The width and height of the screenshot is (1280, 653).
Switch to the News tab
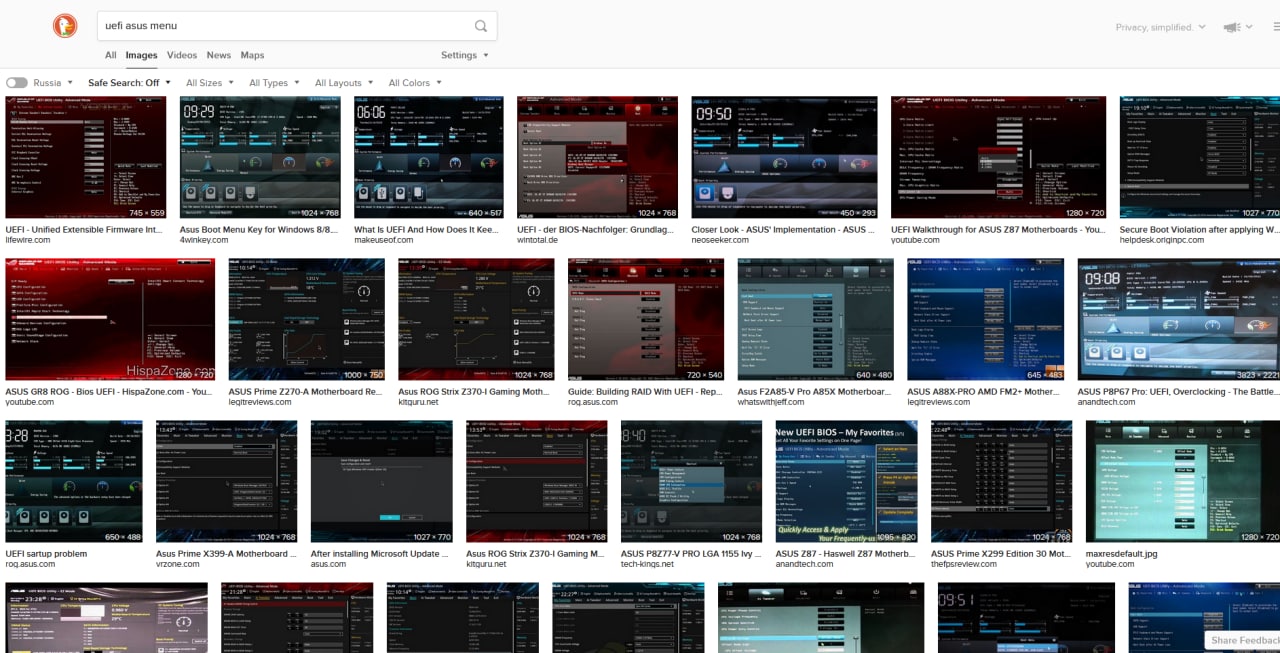point(219,55)
